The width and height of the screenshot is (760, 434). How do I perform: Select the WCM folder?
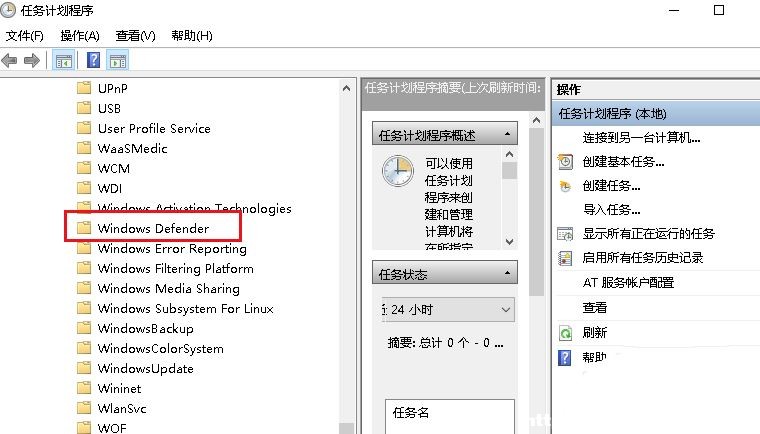coord(114,168)
